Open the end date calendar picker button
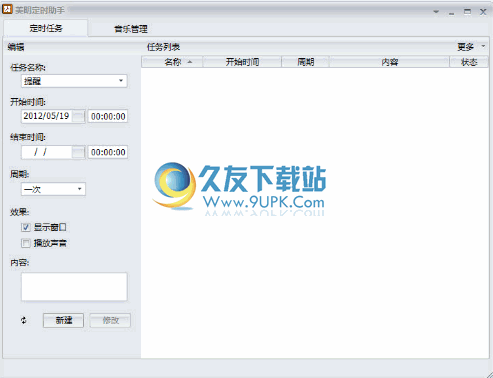 pyautogui.click(x=79, y=152)
